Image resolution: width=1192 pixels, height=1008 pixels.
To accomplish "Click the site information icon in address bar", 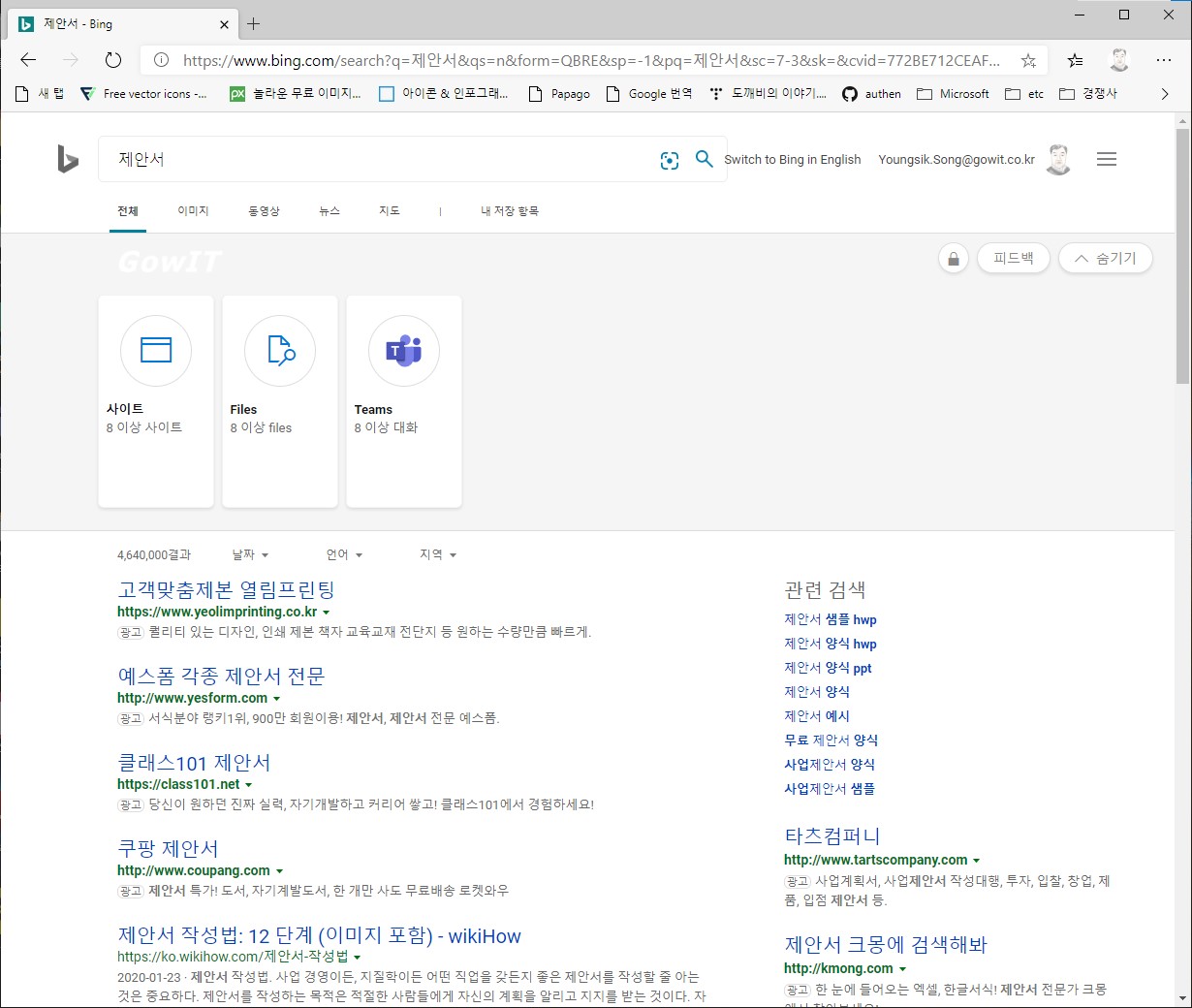I will (162, 60).
